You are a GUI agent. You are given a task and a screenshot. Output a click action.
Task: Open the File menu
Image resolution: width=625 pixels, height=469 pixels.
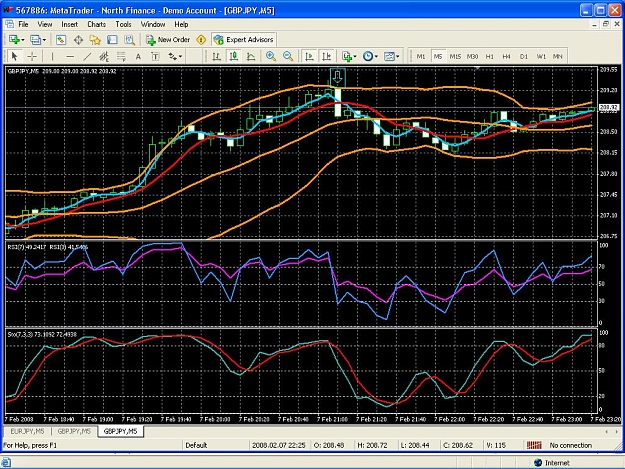tap(23, 25)
